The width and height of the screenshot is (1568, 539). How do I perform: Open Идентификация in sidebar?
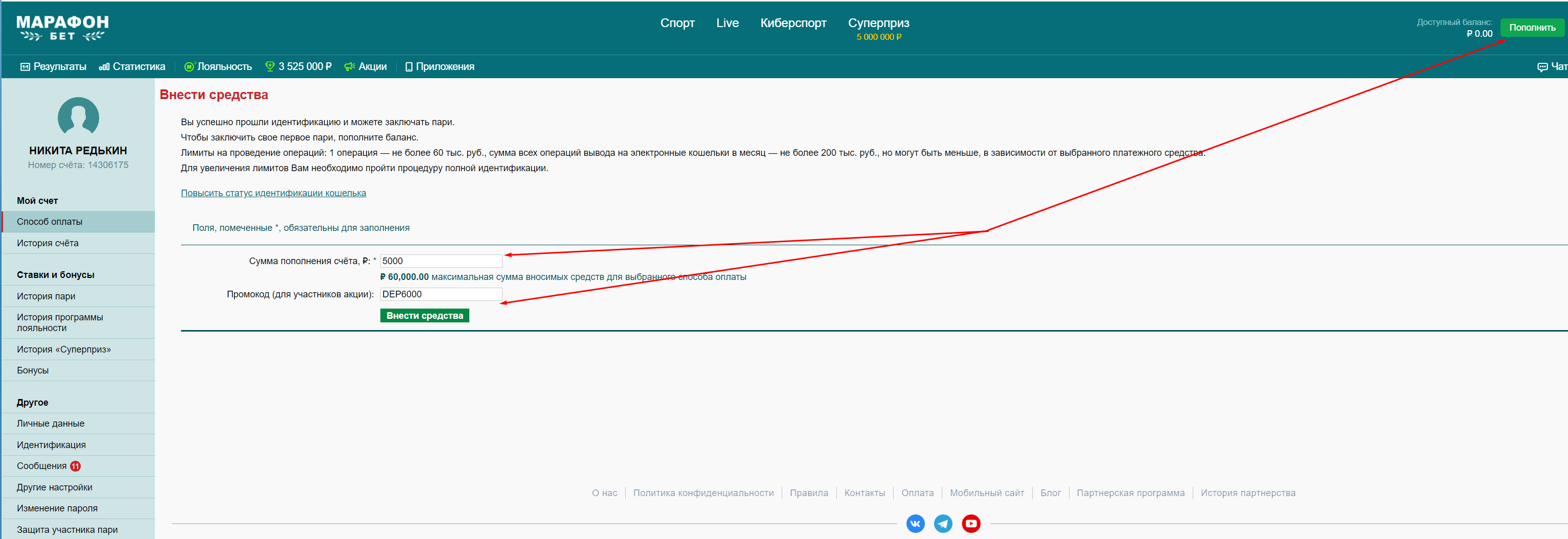78,444
